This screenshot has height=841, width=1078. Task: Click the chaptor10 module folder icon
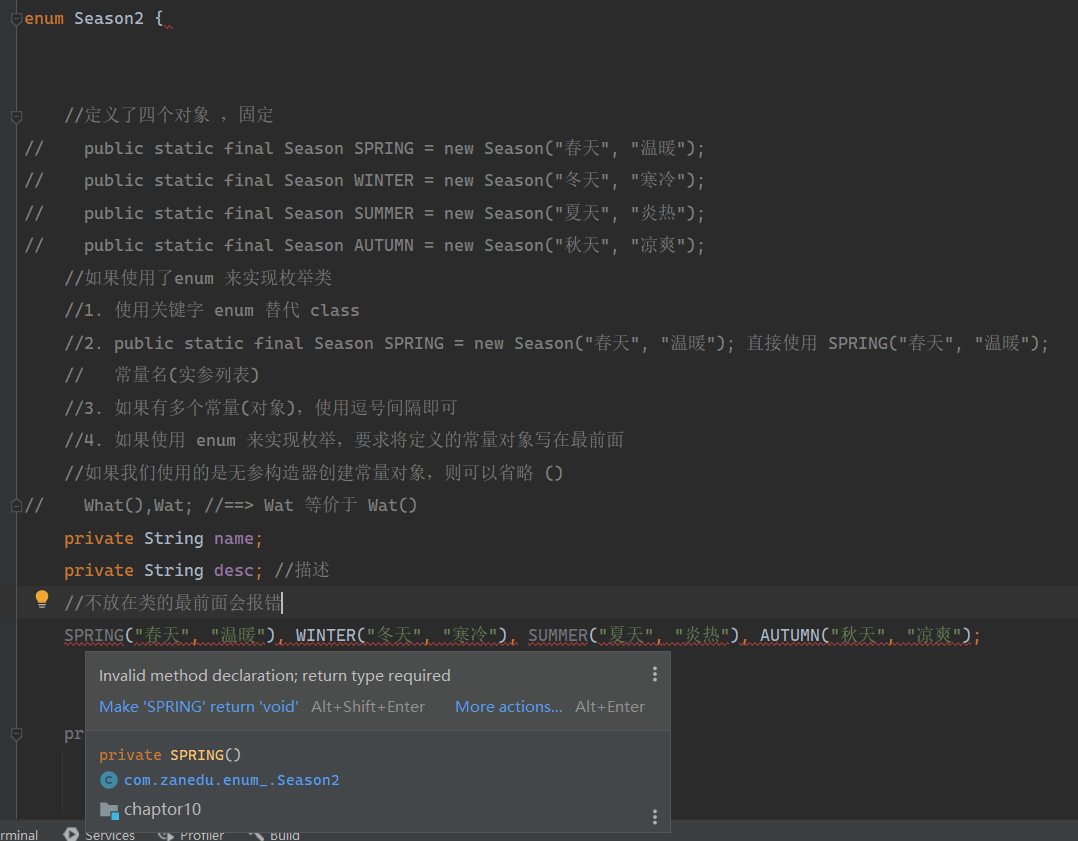109,810
